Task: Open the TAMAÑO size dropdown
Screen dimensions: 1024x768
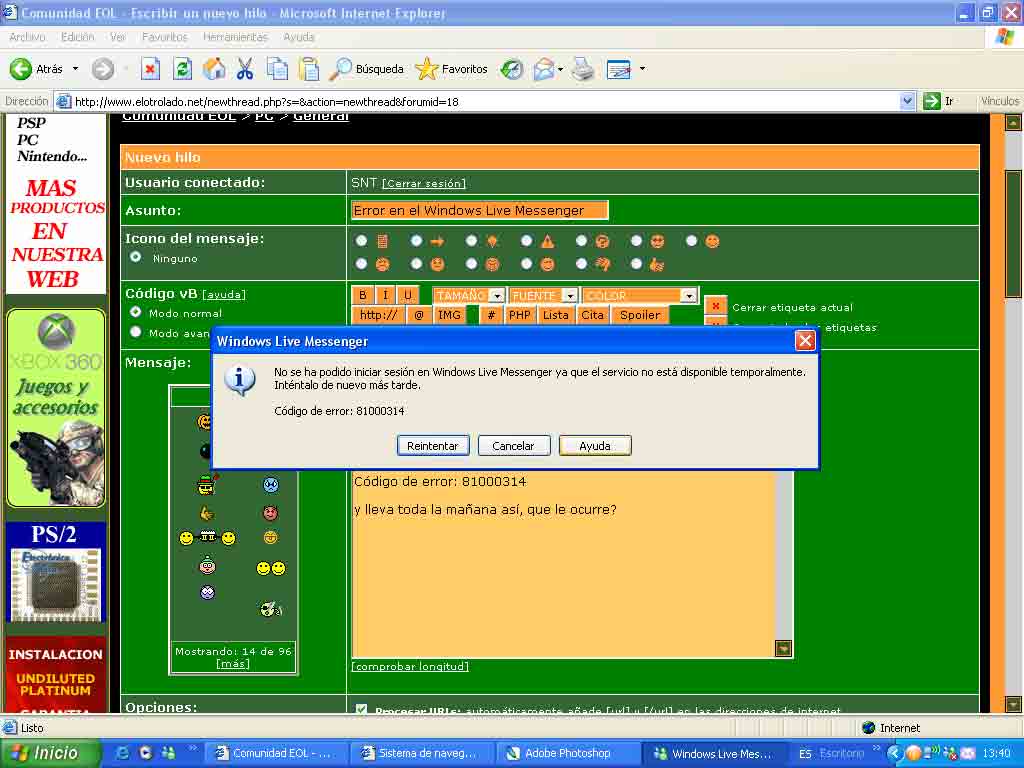Action: 468,295
